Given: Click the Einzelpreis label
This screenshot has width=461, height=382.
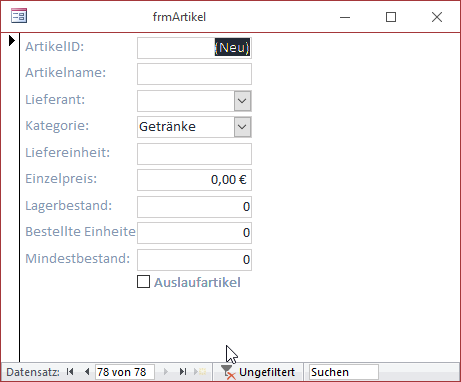Looking at the screenshot, I should [61, 178].
